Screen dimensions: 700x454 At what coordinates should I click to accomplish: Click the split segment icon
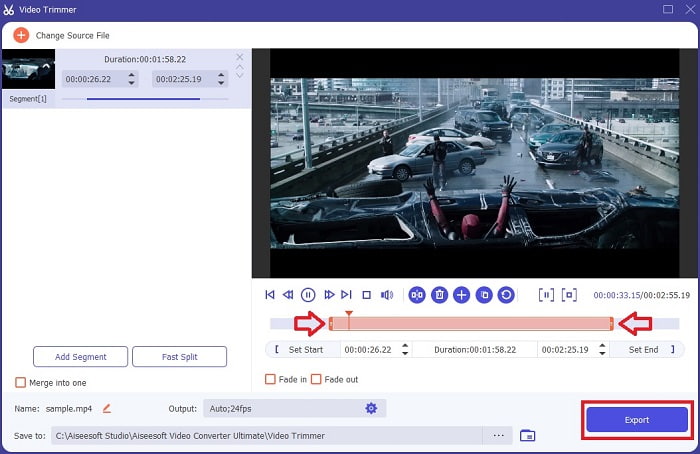[417, 295]
